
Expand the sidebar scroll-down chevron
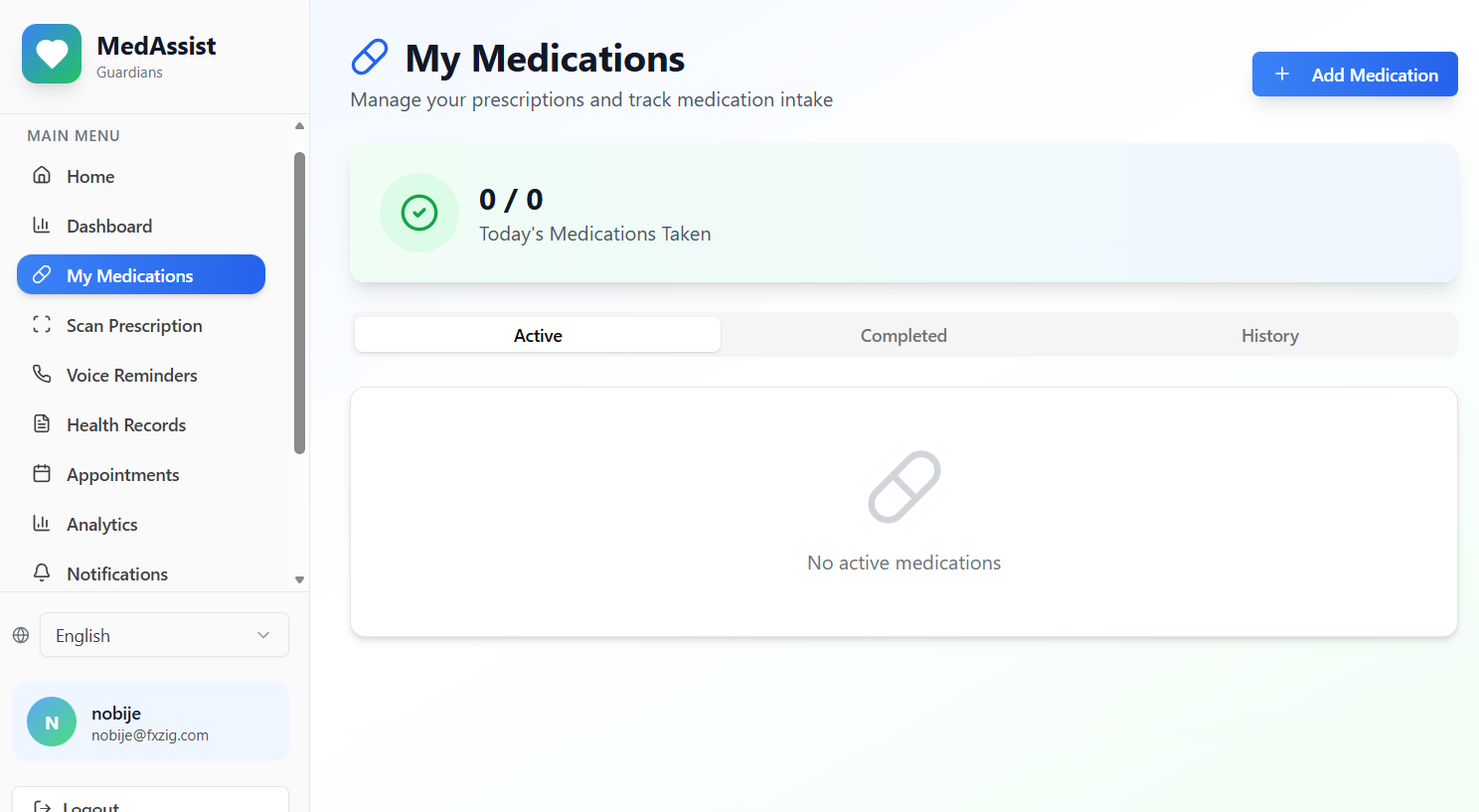[x=298, y=579]
